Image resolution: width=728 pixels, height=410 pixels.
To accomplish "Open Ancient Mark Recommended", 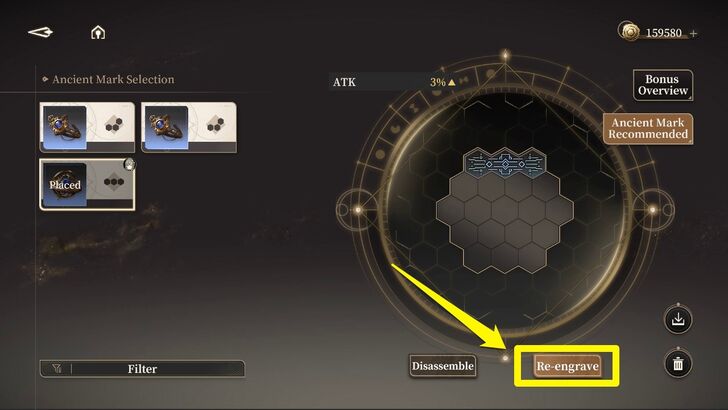I will pos(648,129).
